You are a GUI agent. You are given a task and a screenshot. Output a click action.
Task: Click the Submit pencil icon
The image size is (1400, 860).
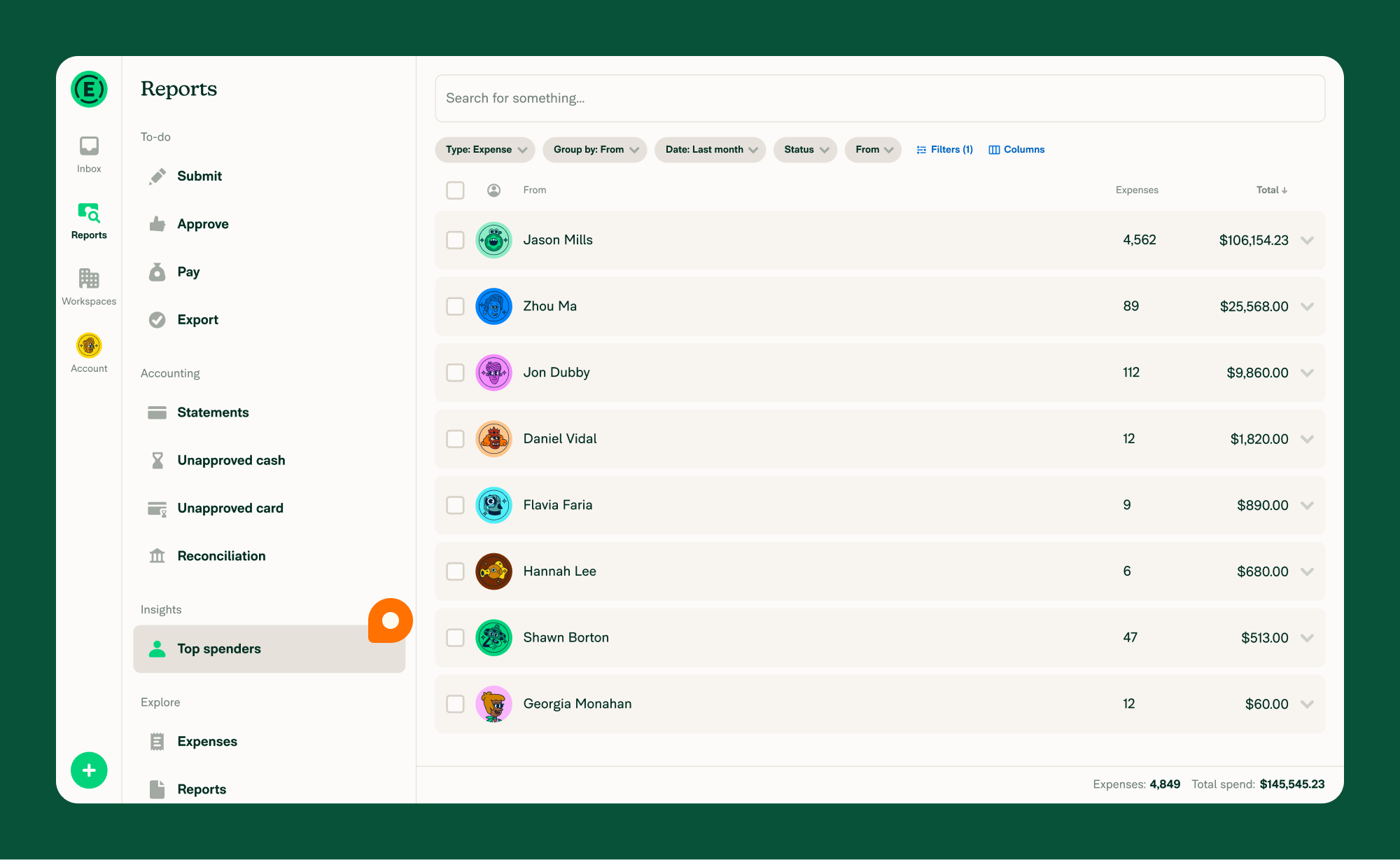pyautogui.click(x=157, y=176)
